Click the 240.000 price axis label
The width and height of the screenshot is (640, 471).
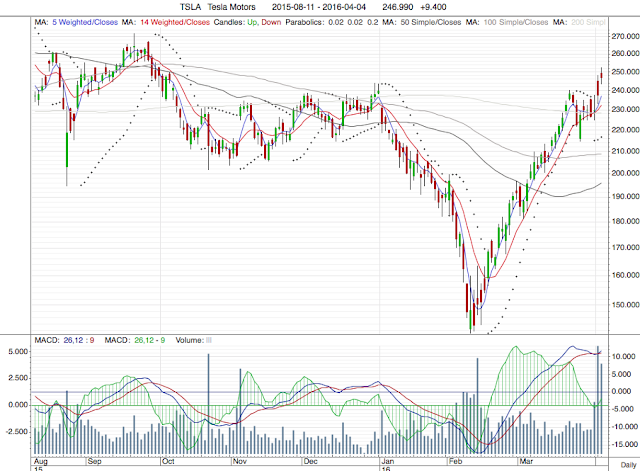click(625, 90)
